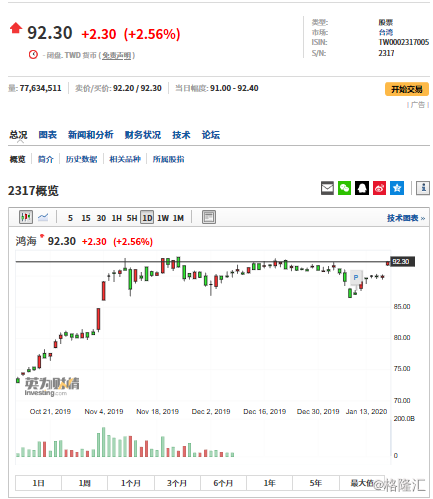The image size is (433, 499).
Task: Click the 台湾 market link
Action: (386, 32)
